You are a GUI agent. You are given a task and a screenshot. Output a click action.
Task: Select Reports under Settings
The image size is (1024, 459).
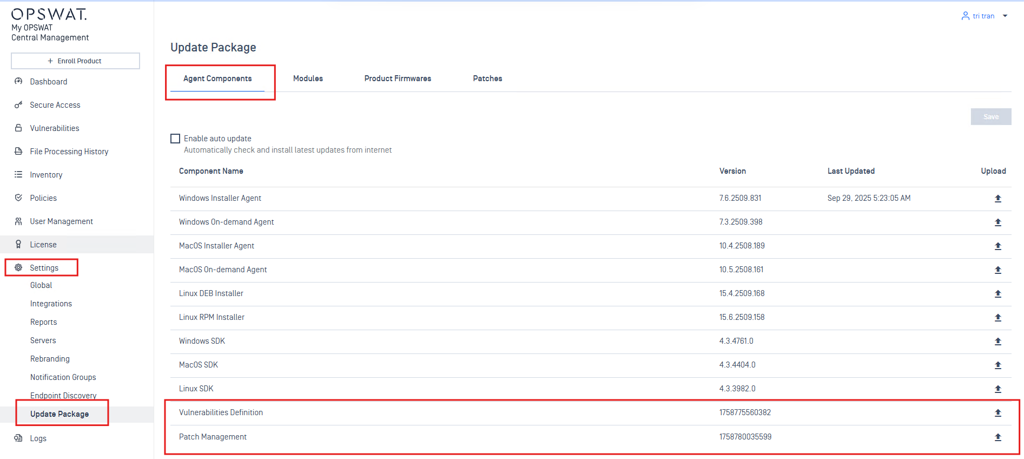[x=43, y=322]
